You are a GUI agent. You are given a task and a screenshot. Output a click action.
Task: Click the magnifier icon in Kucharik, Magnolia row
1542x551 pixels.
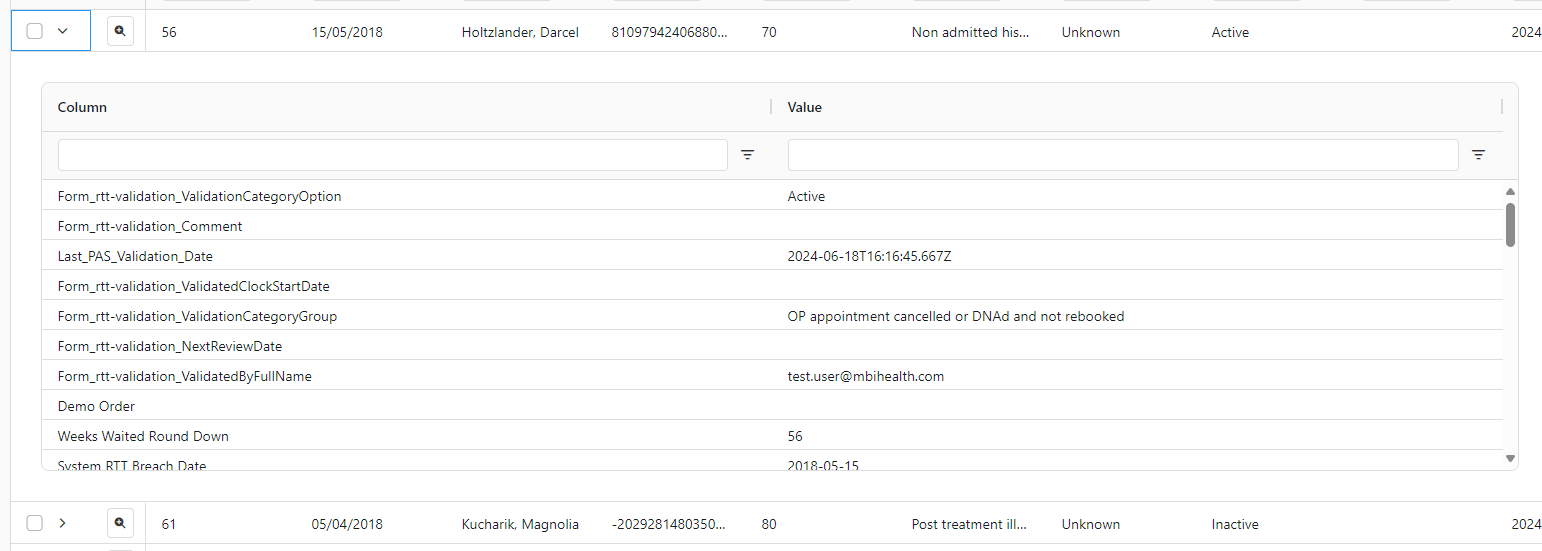(x=120, y=523)
